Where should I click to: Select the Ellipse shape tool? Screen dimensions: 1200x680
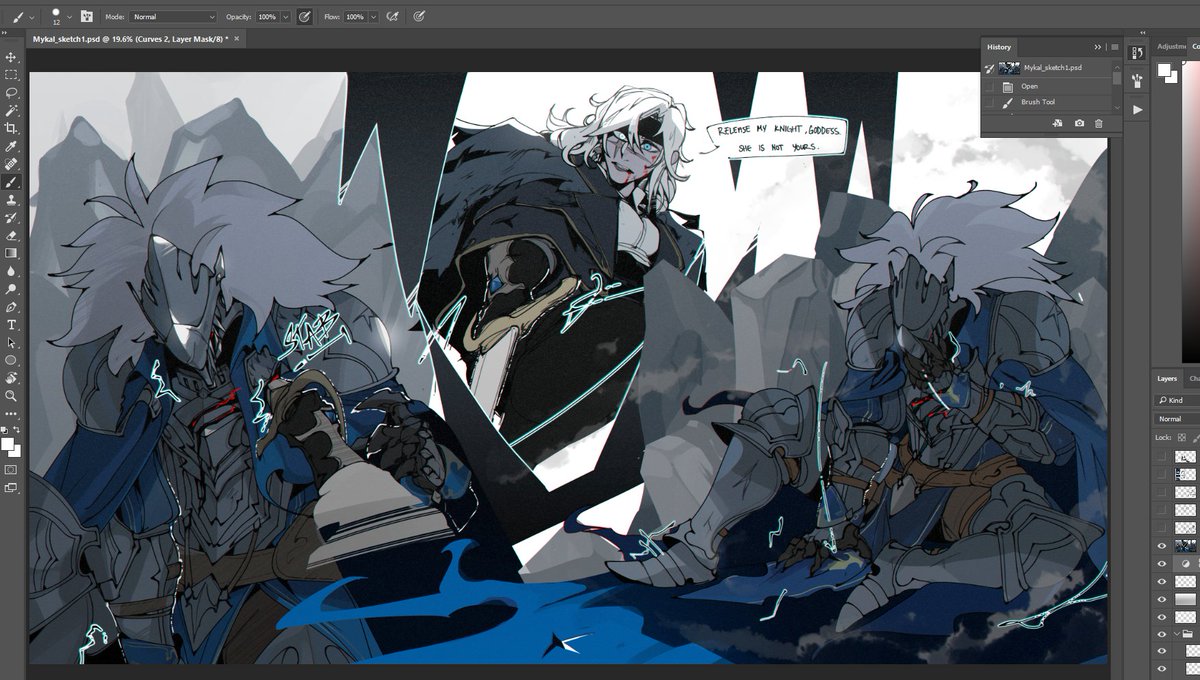tap(11, 360)
